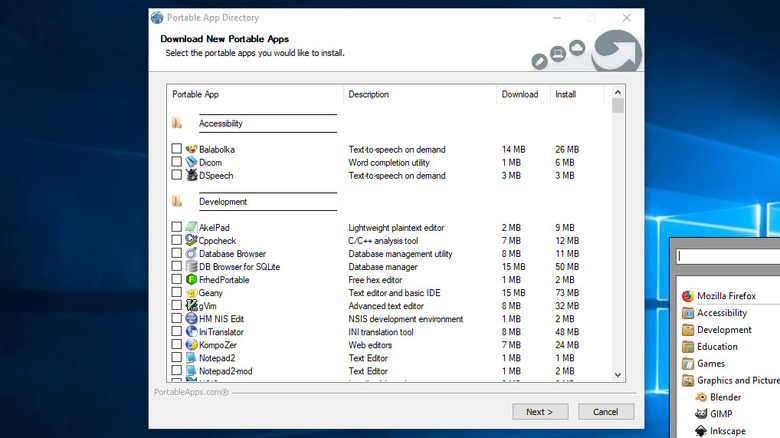Click the Next button
The height and width of the screenshot is (438, 780).
point(540,411)
